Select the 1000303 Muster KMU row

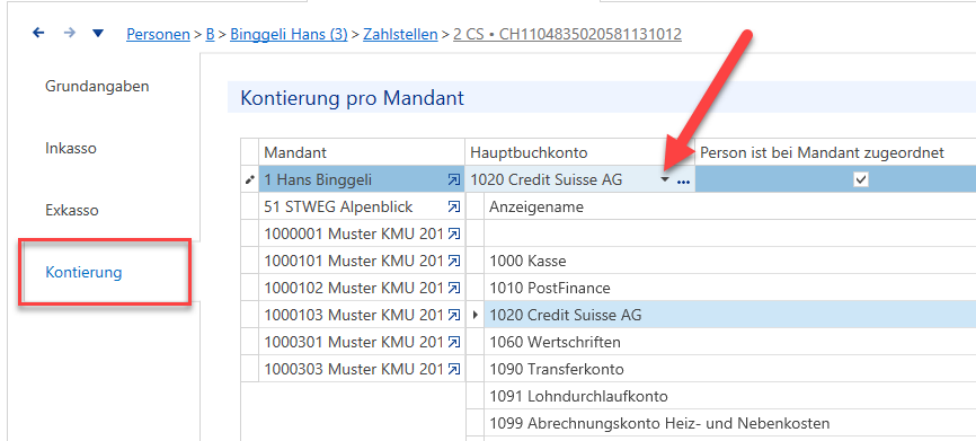point(362,369)
